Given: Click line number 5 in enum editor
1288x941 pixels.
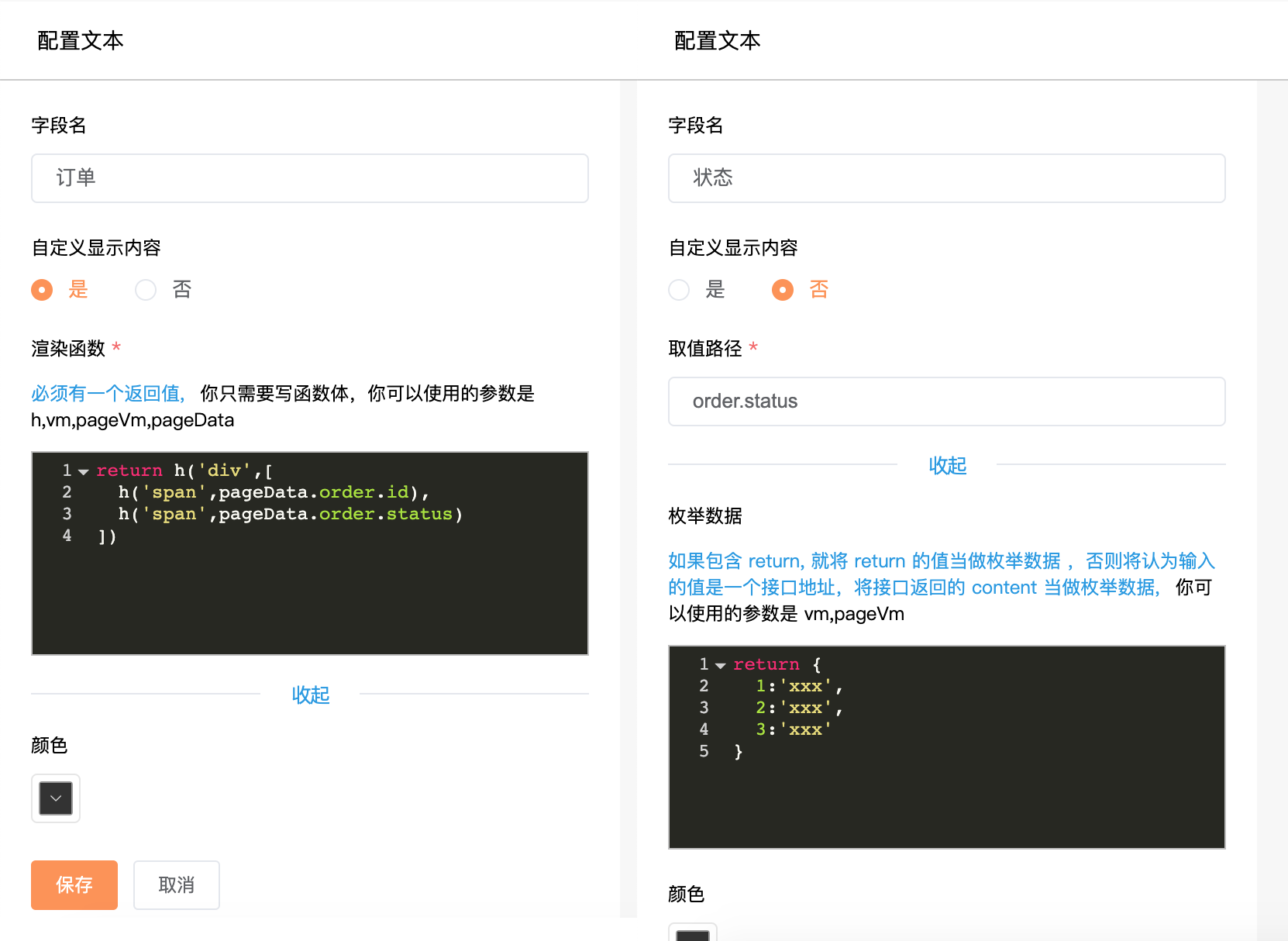Looking at the screenshot, I should click(x=704, y=751).
